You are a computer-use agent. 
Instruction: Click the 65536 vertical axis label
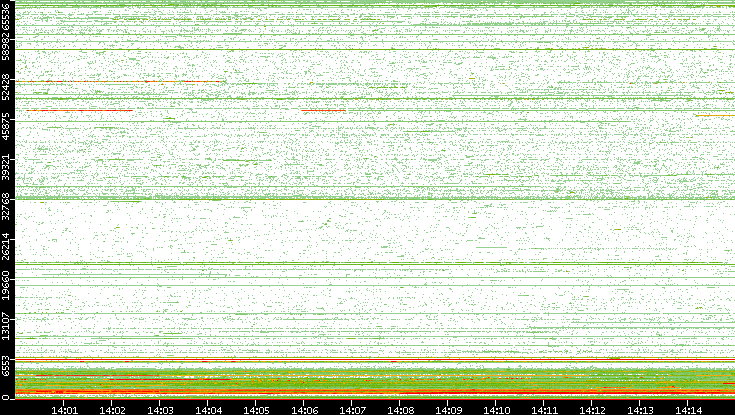click(x=5, y=15)
